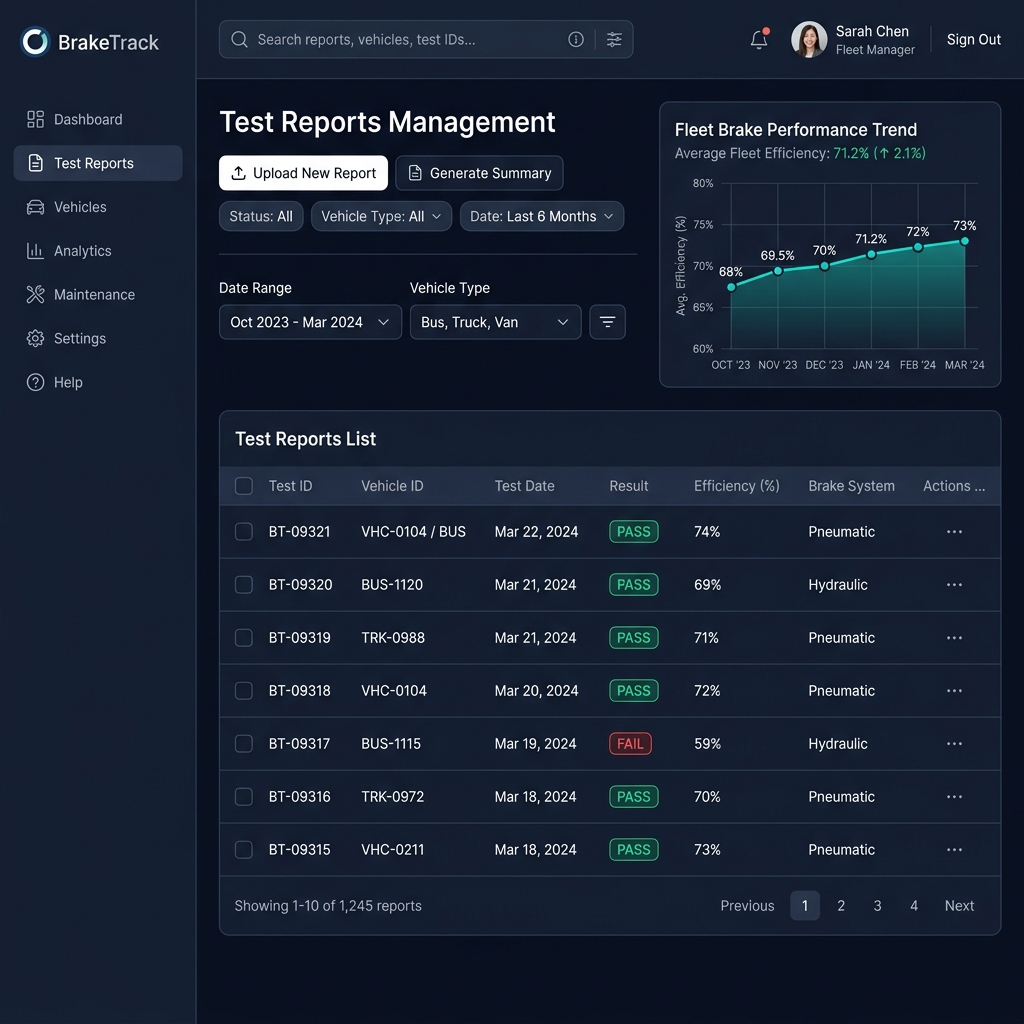Check the row BT-09318 checkbox

(x=244, y=690)
